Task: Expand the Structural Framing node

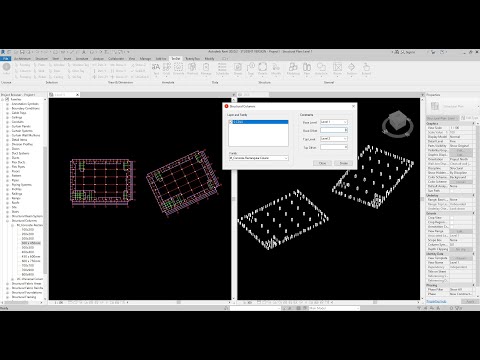Action: click(8, 297)
